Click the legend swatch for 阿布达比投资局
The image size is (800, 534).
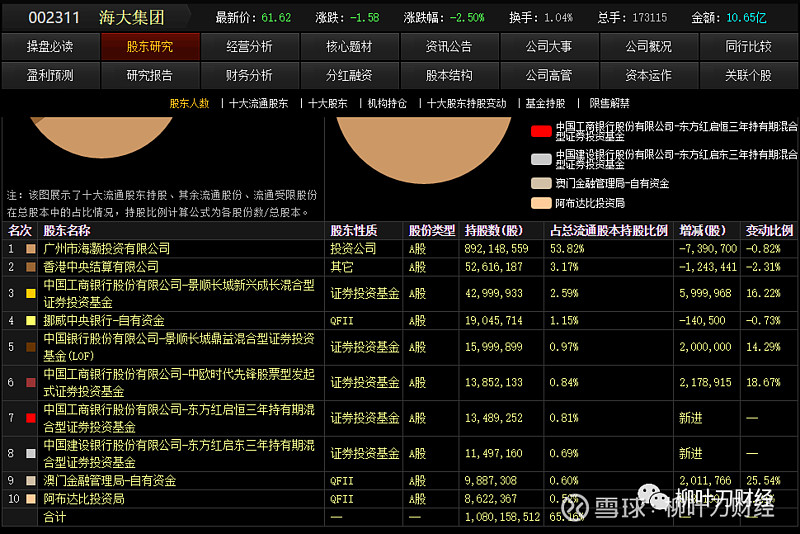click(541, 203)
